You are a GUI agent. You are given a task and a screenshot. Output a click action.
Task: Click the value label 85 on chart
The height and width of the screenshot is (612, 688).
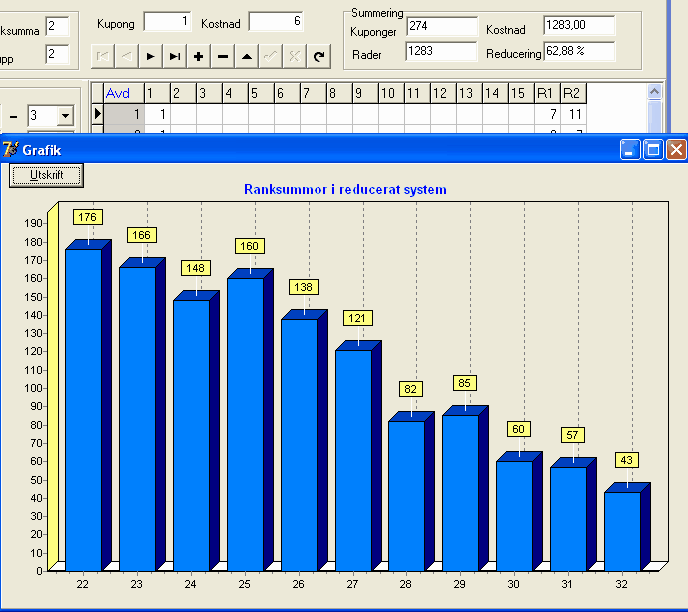[465, 383]
